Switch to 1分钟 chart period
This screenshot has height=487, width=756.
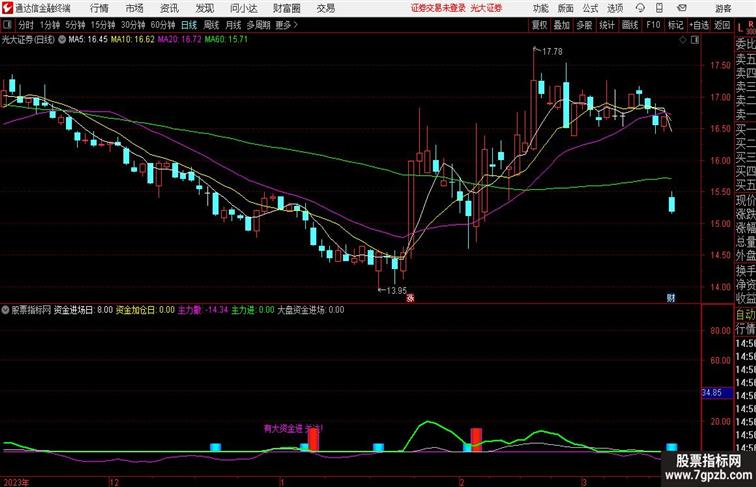tap(50, 25)
